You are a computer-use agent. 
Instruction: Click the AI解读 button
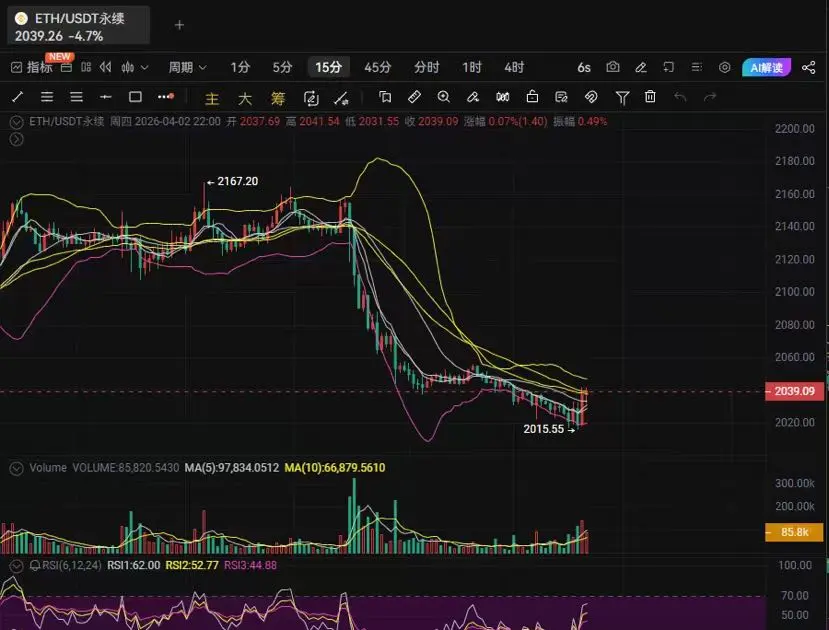[767, 68]
